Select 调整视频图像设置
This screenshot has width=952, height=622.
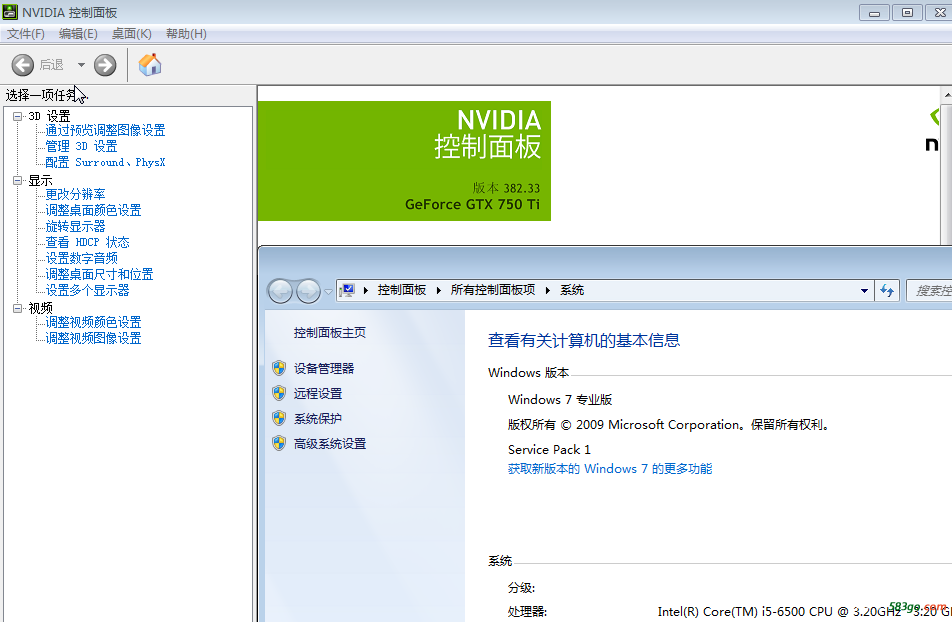[x=93, y=338]
